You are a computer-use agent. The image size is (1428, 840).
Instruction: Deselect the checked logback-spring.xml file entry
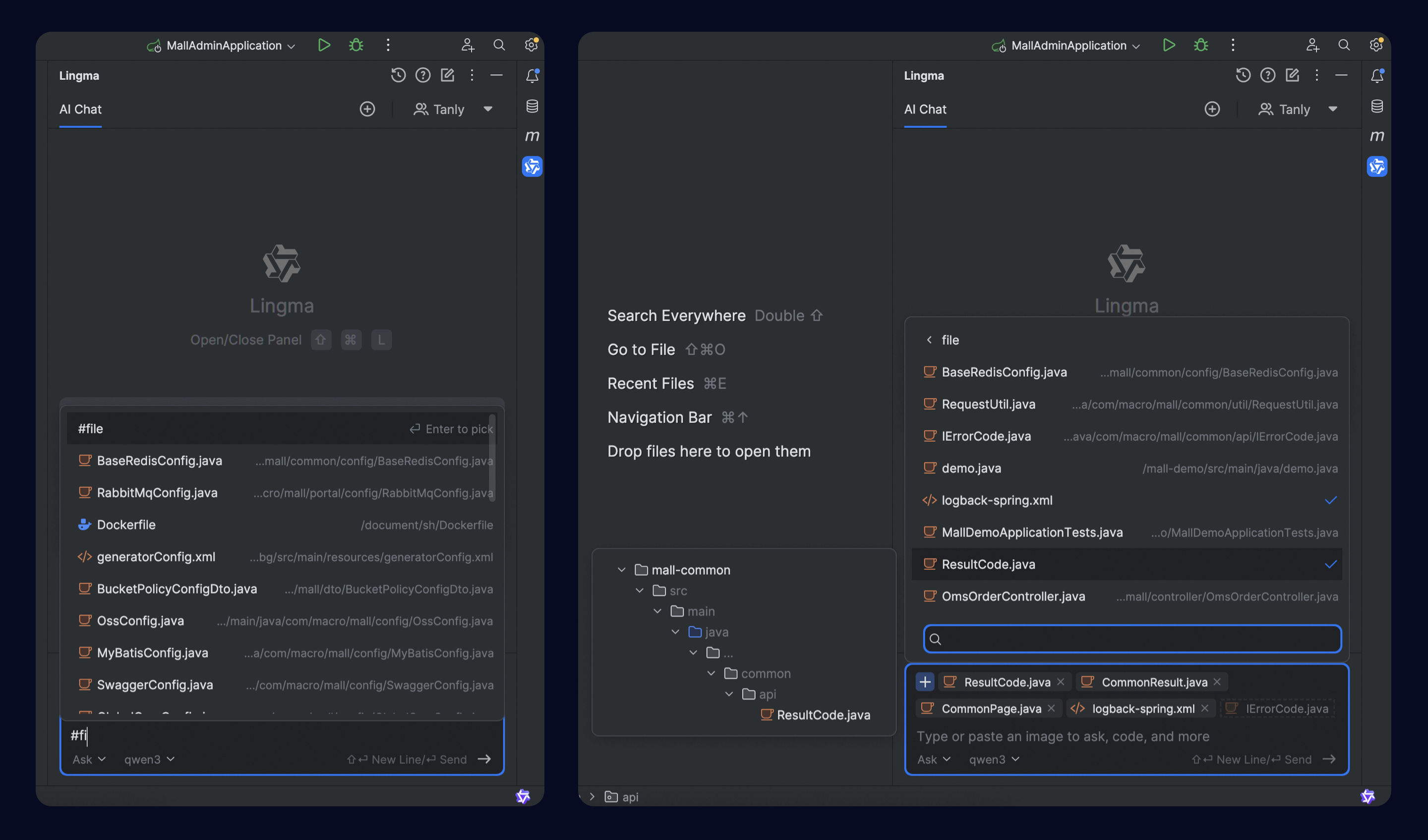(x=996, y=500)
